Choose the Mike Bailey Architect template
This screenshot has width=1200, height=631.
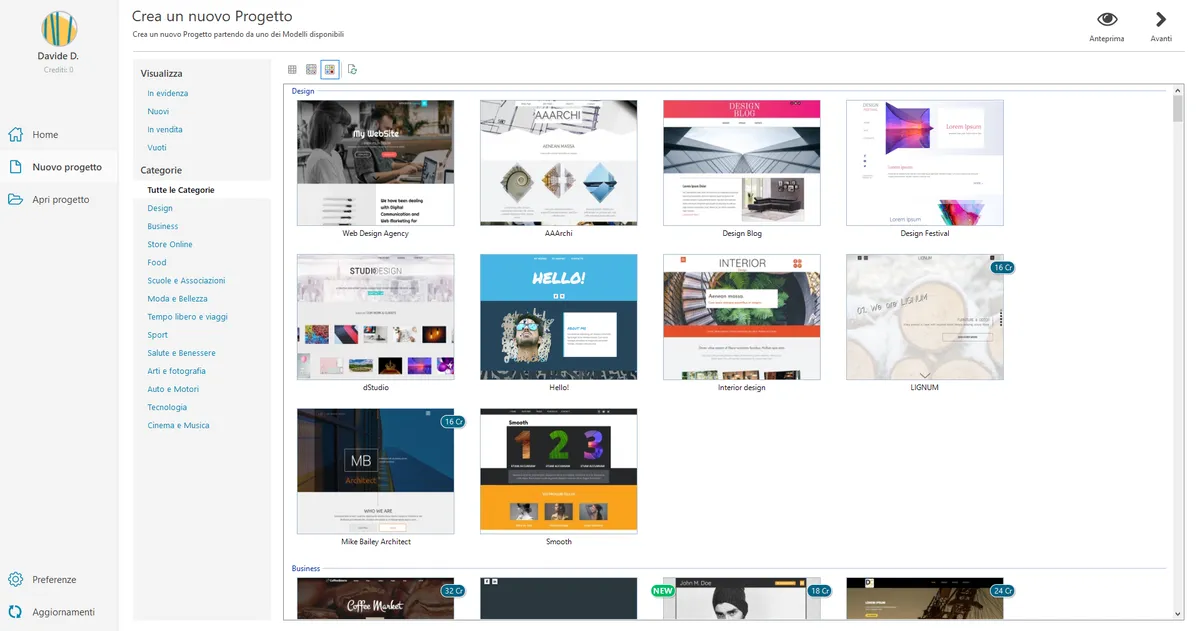[x=375, y=471]
